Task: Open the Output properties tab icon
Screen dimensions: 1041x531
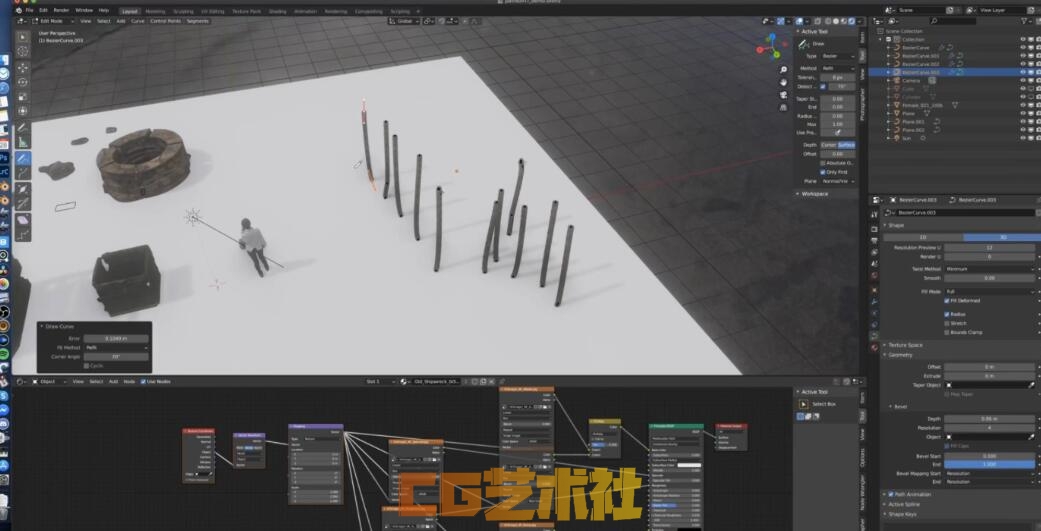Action: point(874,240)
